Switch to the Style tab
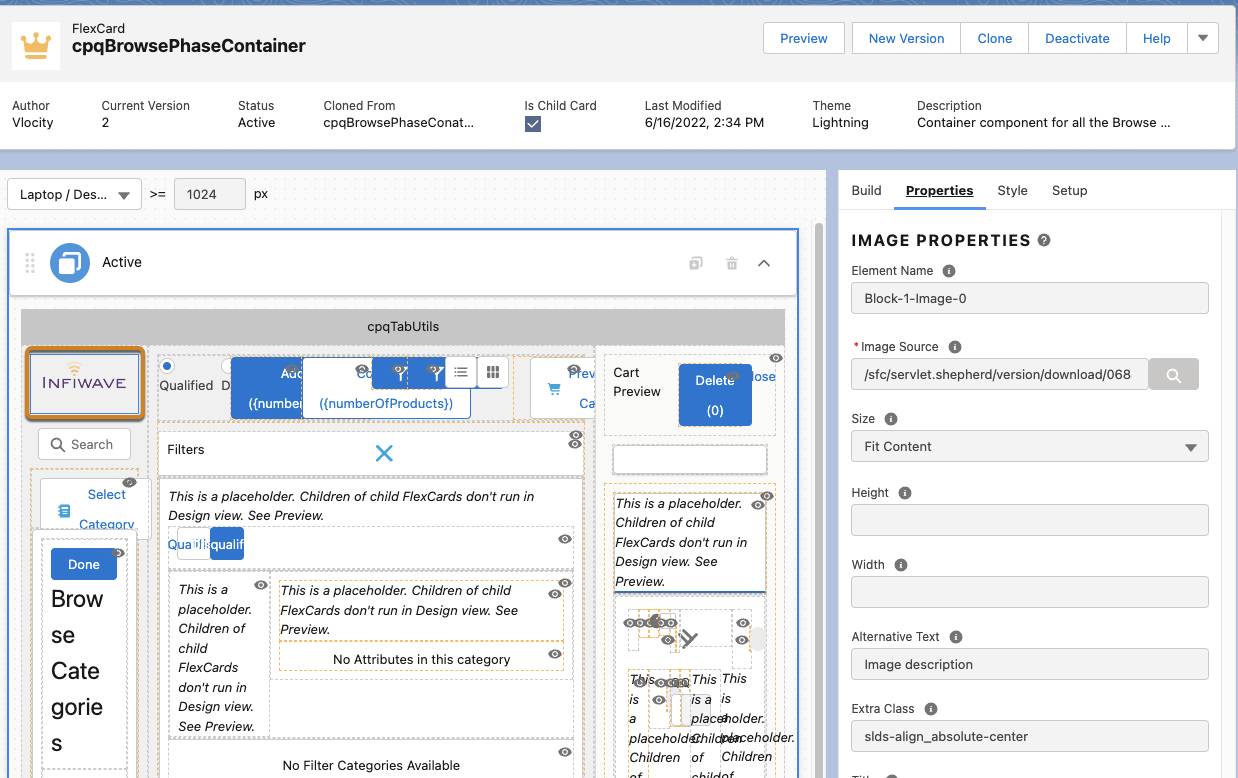This screenshot has height=778, width=1238. [1012, 191]
